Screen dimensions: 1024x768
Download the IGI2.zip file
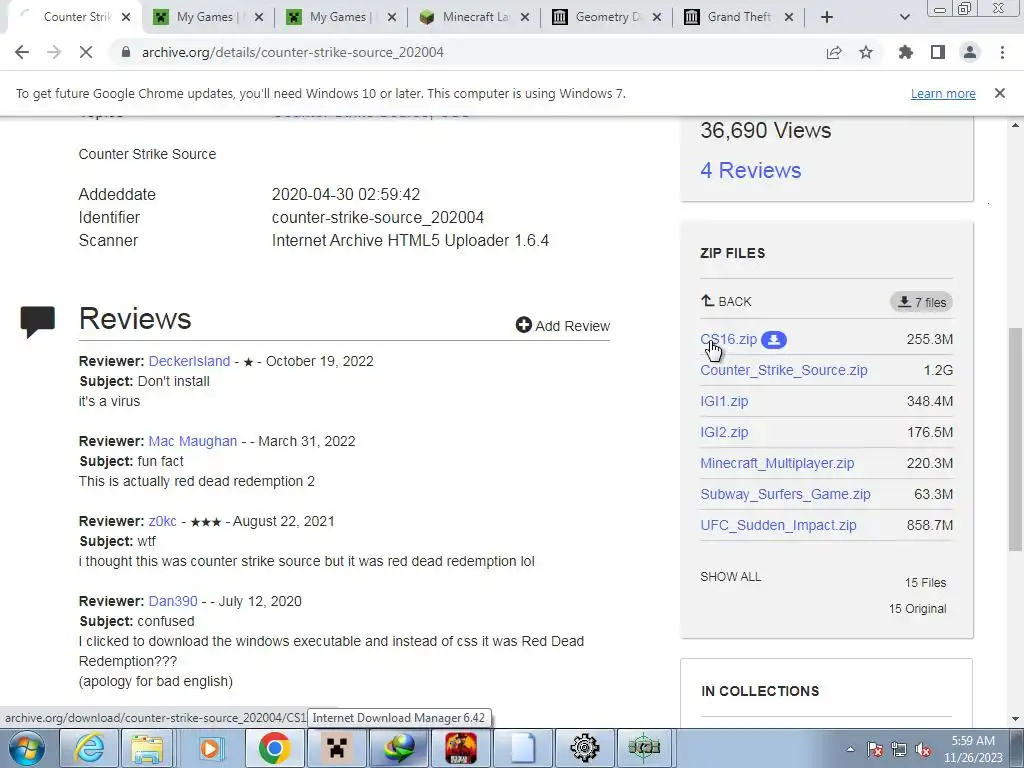[x=724, y=432]
